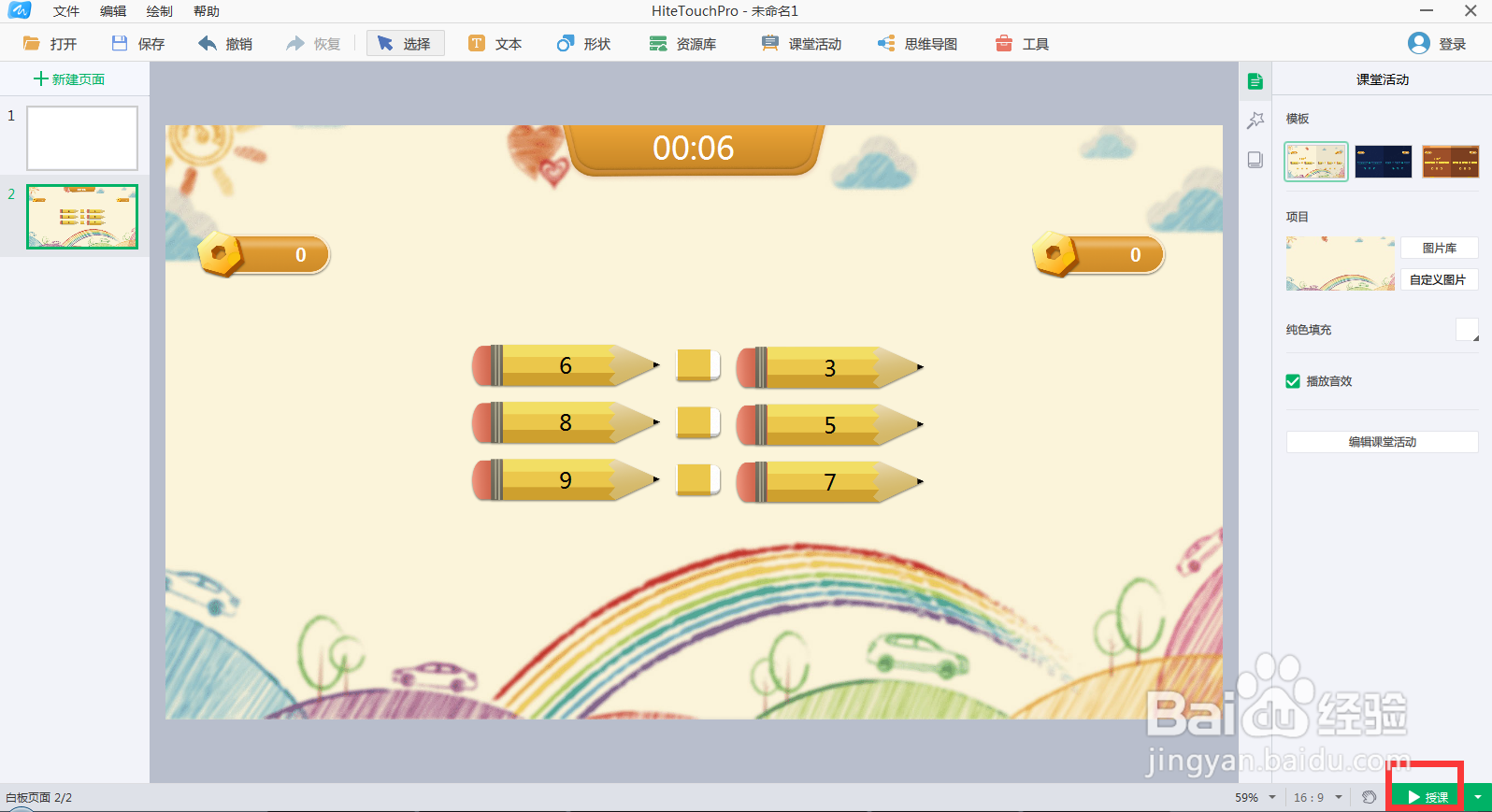Choose the light rainbow template
1492x812 pixels.
(x=1316, y=162)
